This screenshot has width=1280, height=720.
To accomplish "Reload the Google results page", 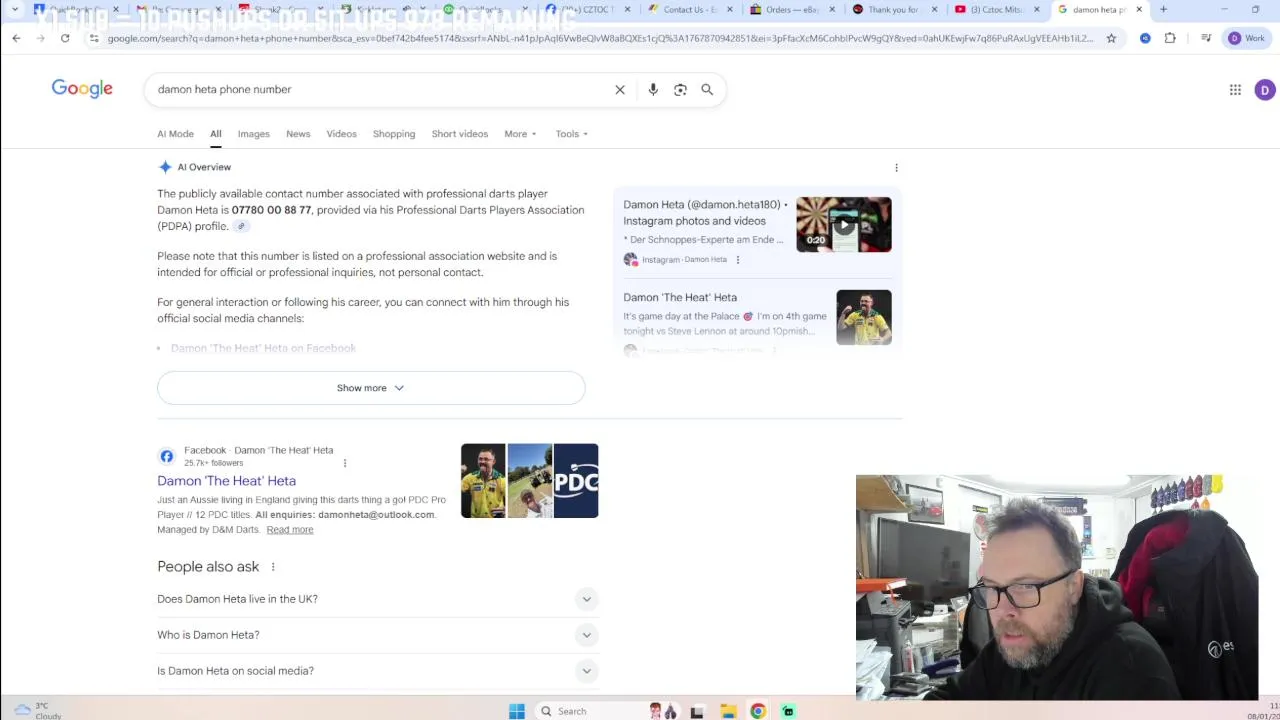I will pos(65,38).
